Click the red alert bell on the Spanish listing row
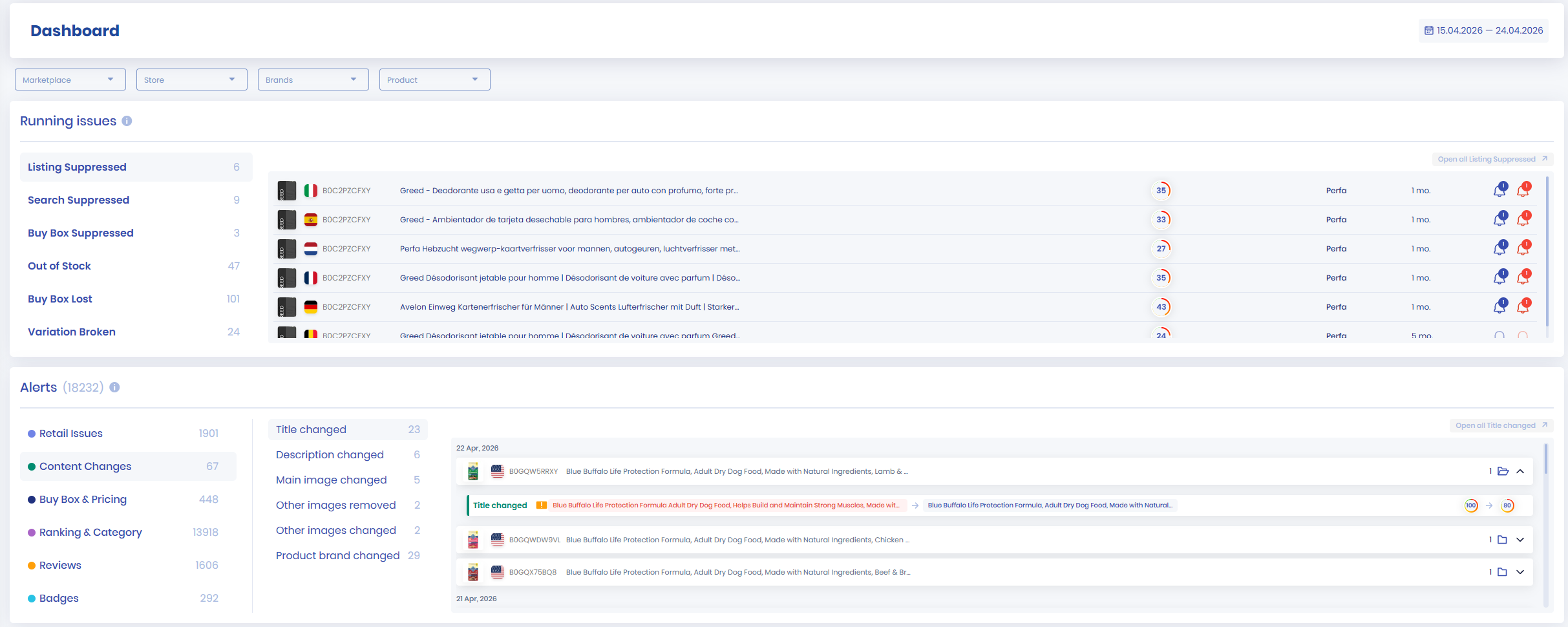The width and height of the screenshot is (1568, 627). [1523, 220]
